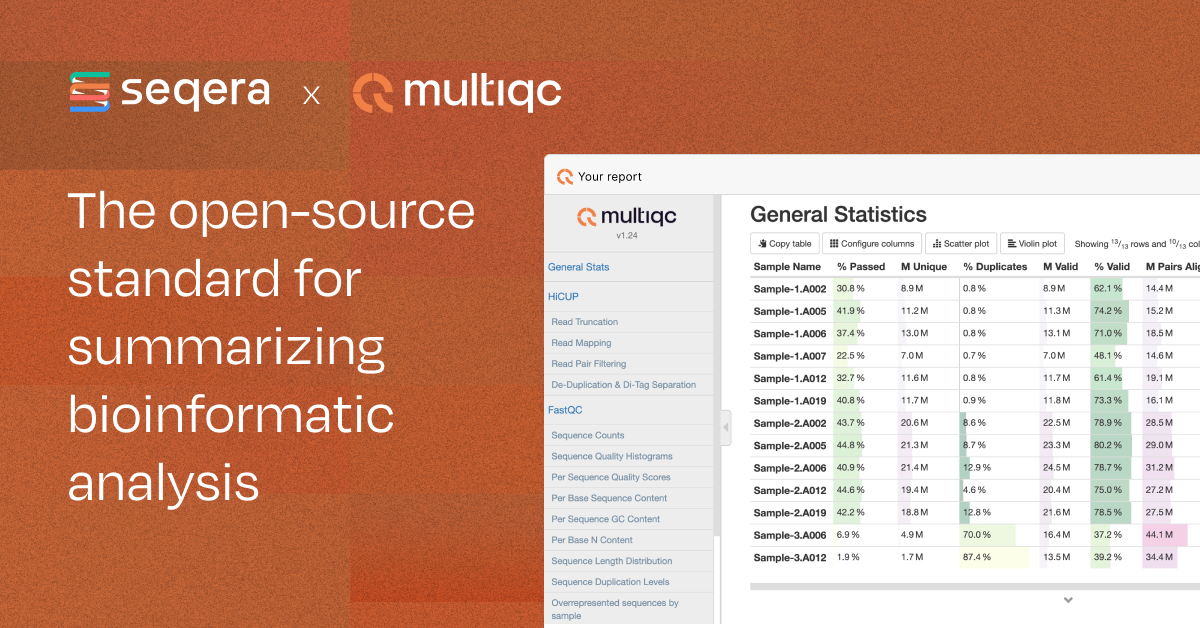Sort by M Valid column header
The image size is (1200, 628).
pos(1061,267)
